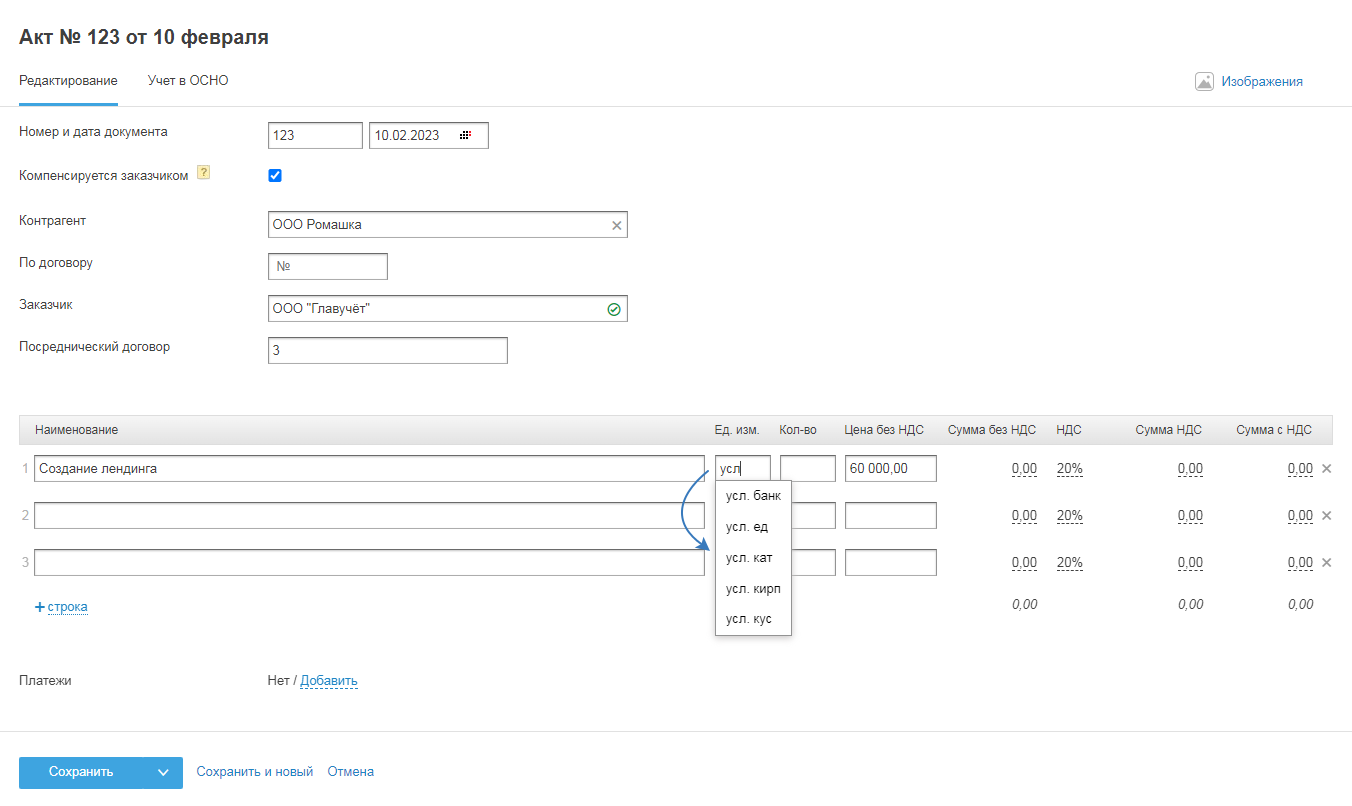1352x806 pixels.
Task: Delete the third table row
Action: coord(1327,562)
